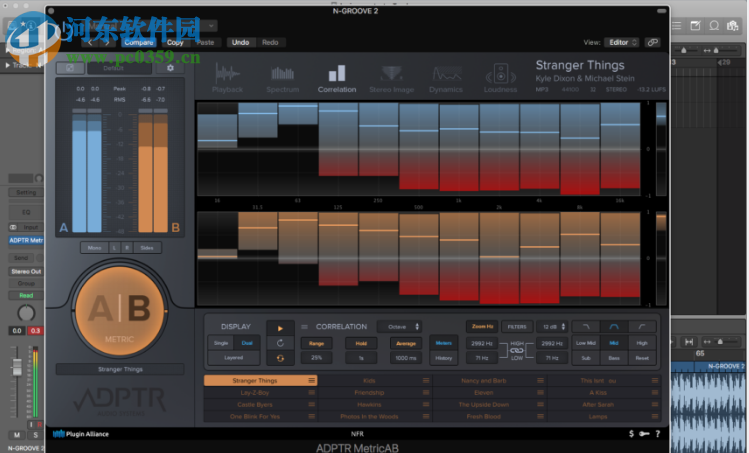This screenshot has width=749, height=453.
Task: Open the Kids track menu icon
Action: pyautogui.click(x=426, y=380)
